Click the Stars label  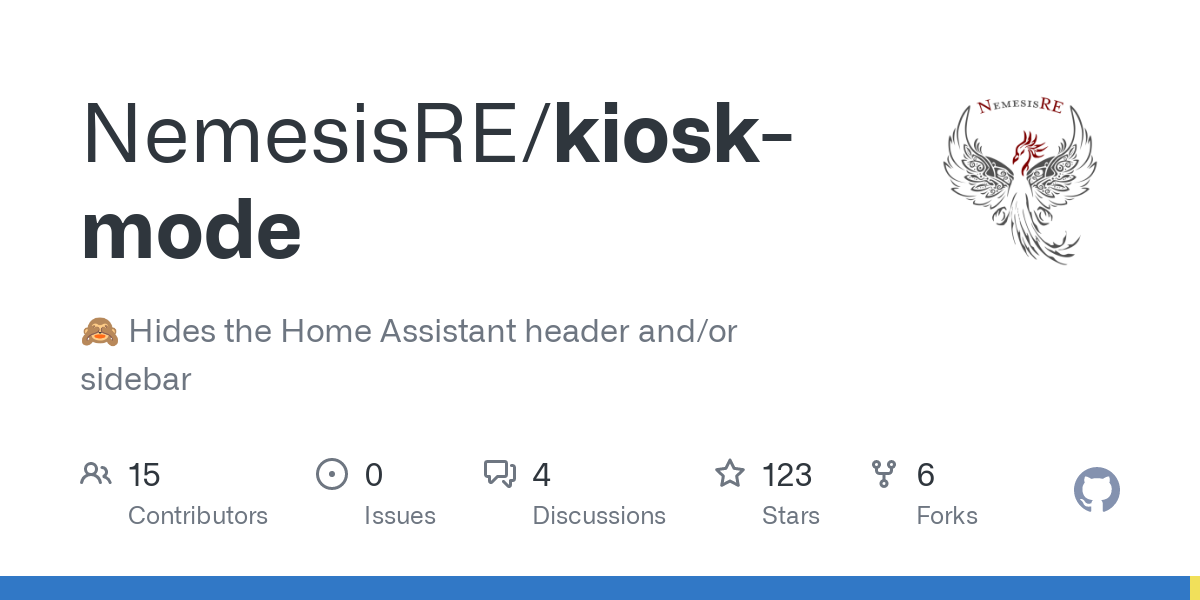tap(791, 516)
